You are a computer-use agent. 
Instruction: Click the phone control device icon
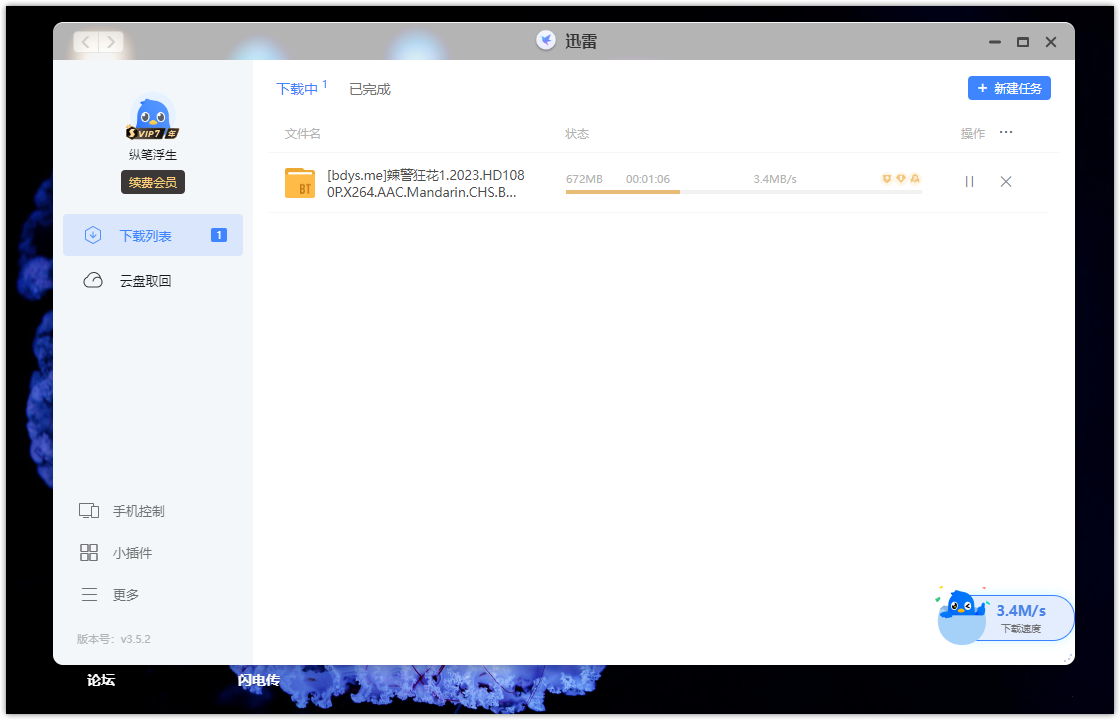pyautogui.click(x=89, y=511)
